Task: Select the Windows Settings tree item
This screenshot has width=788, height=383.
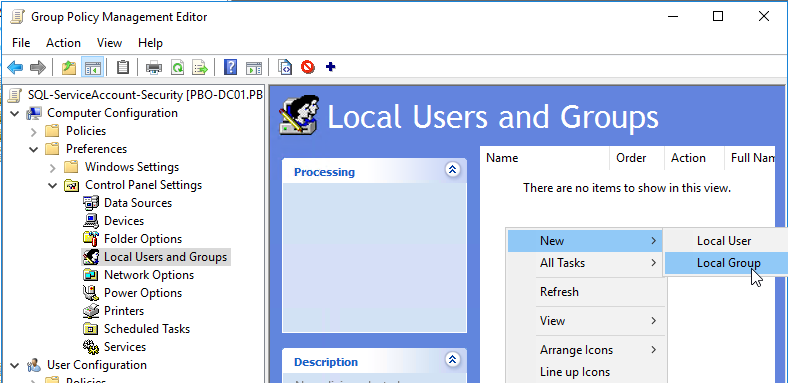Action: tap(132, 167)
